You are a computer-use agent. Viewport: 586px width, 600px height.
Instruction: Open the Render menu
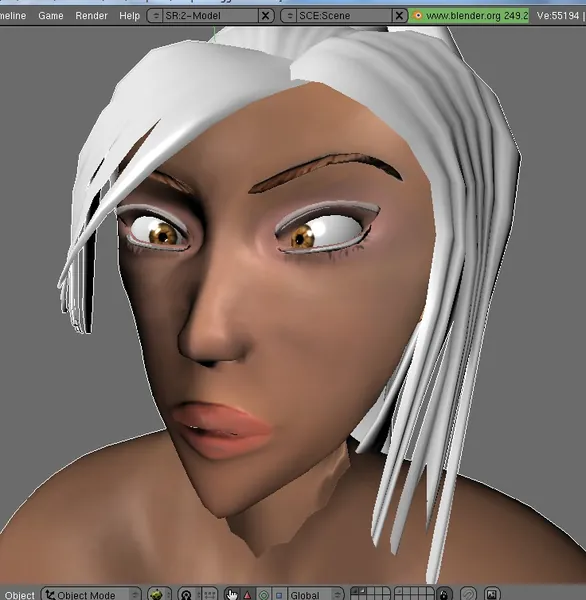click(x=91, y=16)
